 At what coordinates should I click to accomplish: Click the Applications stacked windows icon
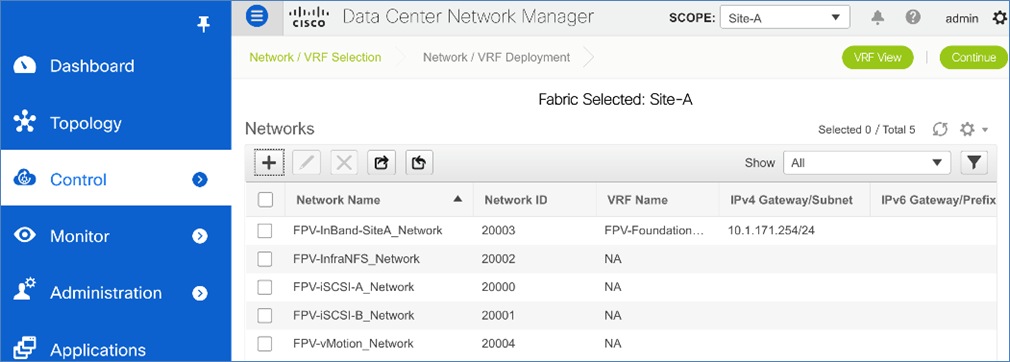(24, 348)
